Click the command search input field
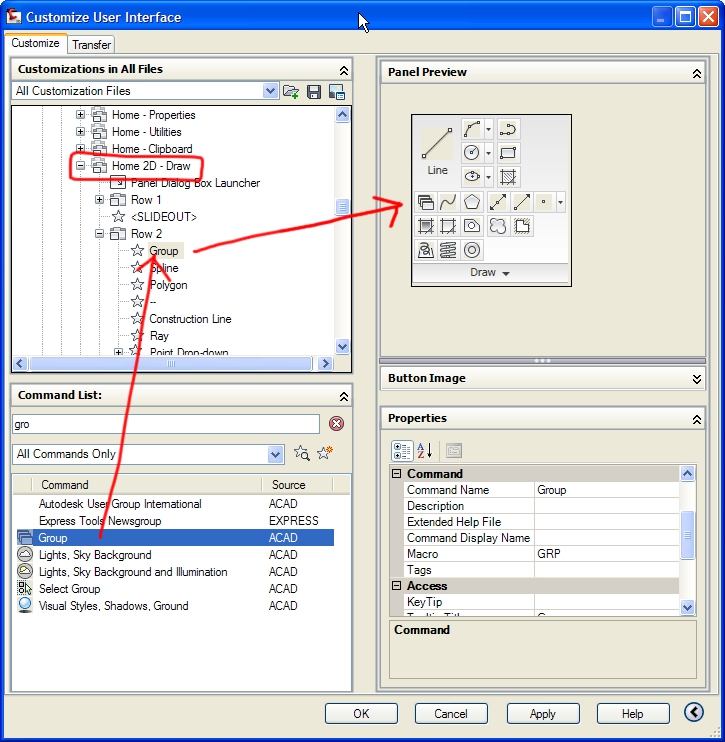 (x=165, y=424)
